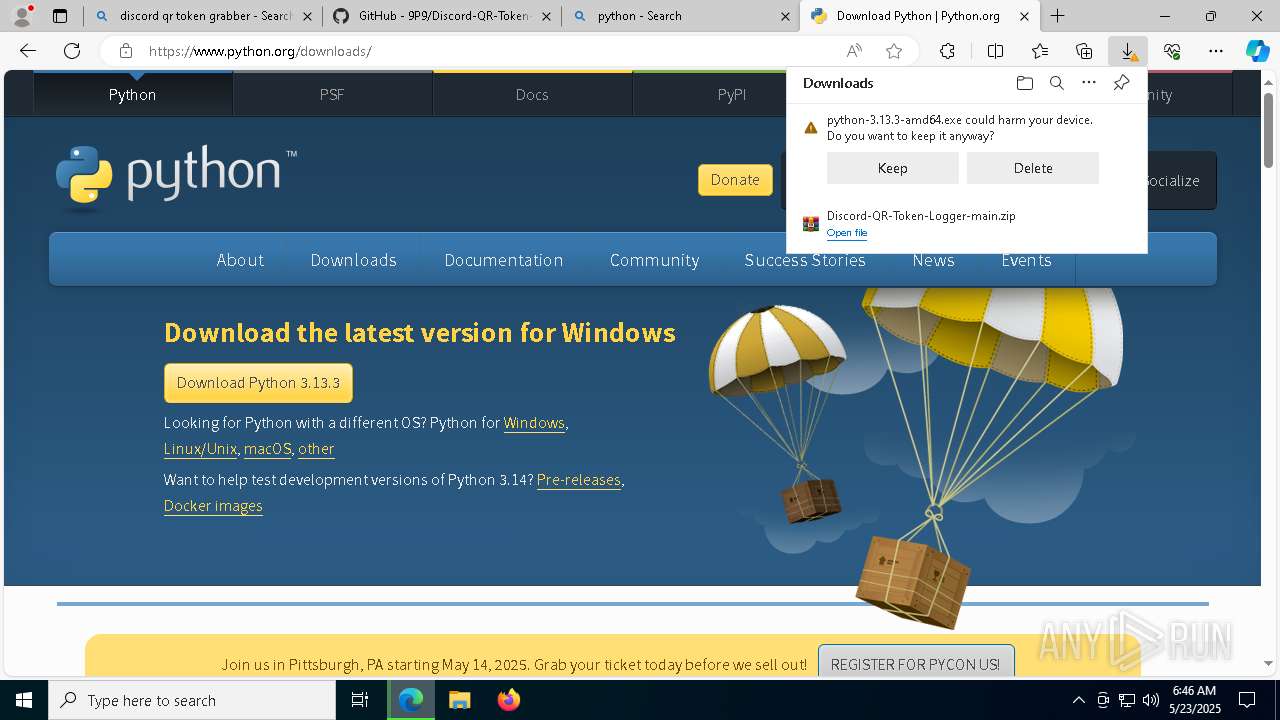Viewport: 1280px width, 720px height.
Task: Open the Windows Start menu
Action: point(24,700)
